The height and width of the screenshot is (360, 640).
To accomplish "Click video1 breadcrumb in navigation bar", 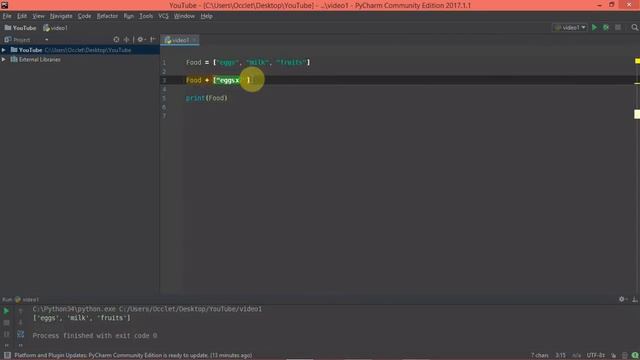I will 56,28.
